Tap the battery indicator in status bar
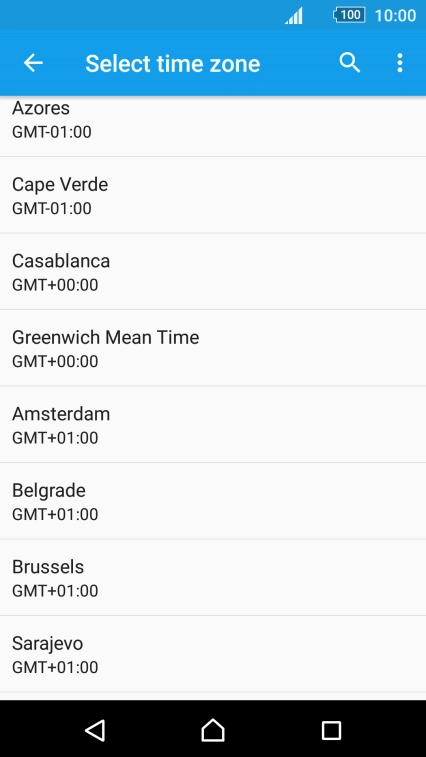This screenshot has width=426, height=757. 349,15
